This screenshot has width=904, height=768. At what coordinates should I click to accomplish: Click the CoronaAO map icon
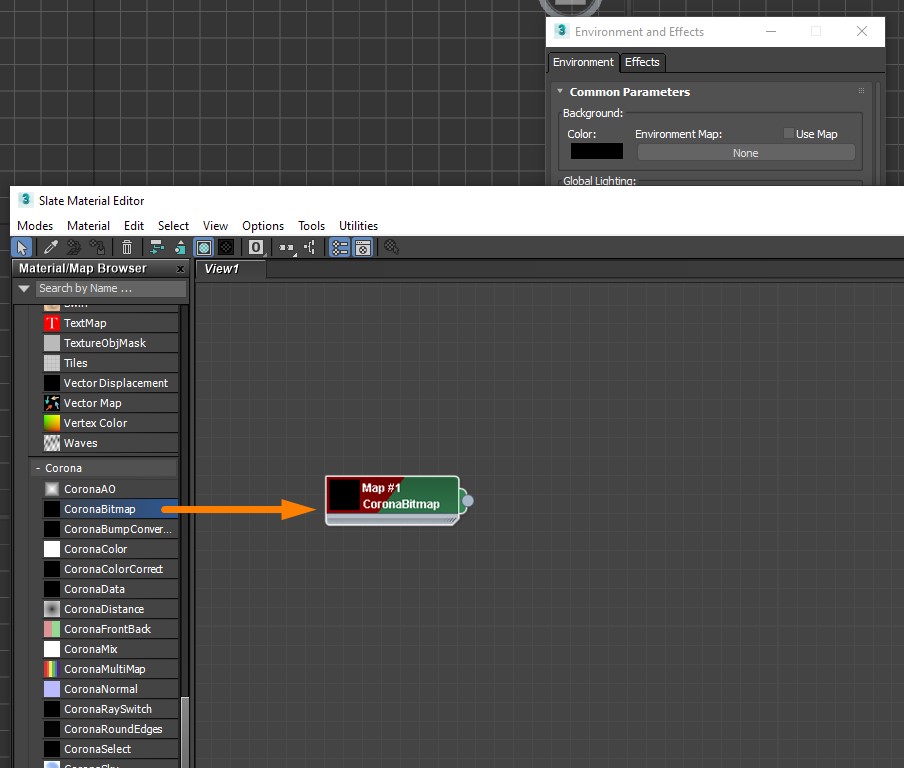click(x=52, y=490)
